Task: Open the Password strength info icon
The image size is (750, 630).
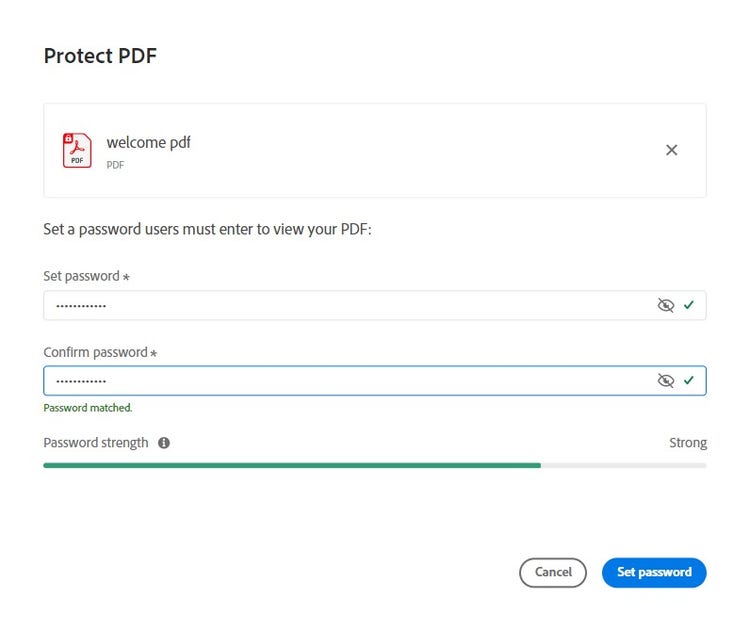Action: [x=164, y=443]
